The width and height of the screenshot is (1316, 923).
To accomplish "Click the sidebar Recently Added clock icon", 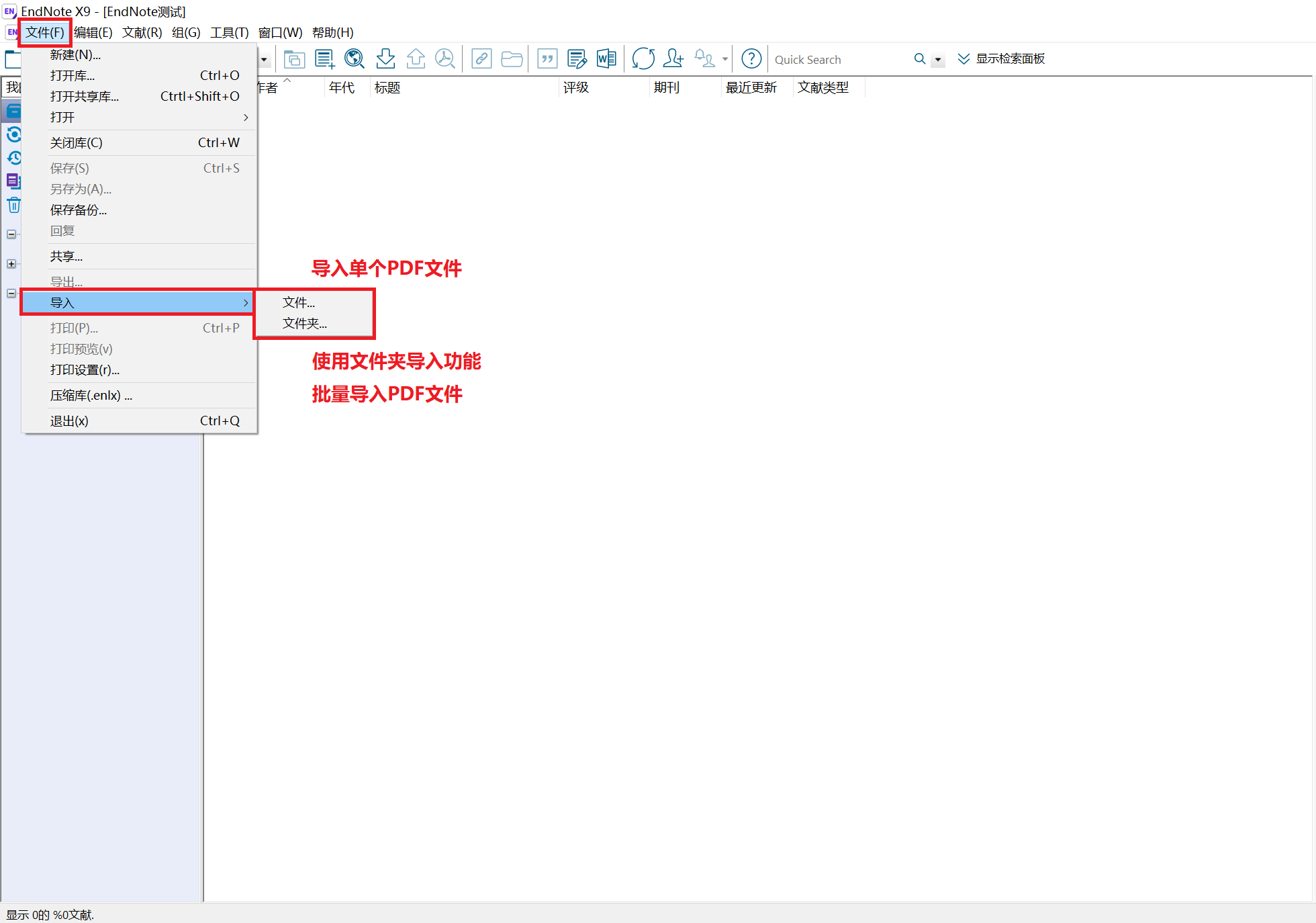I will (x=14, y=158).
